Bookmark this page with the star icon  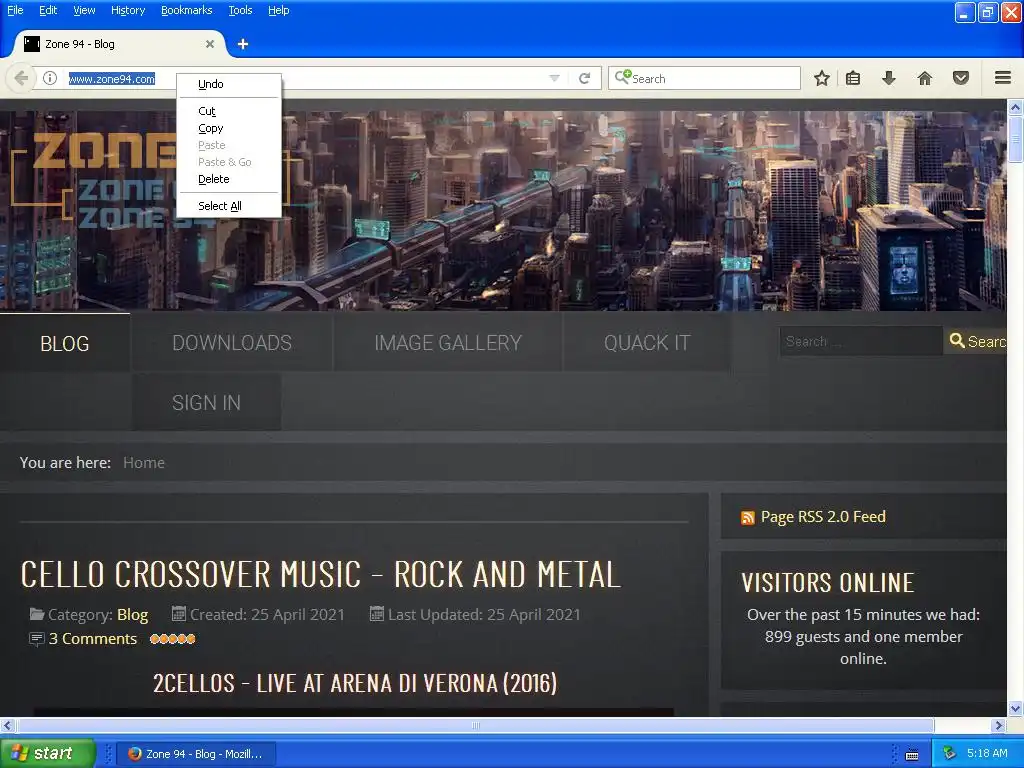pos(822,78)
